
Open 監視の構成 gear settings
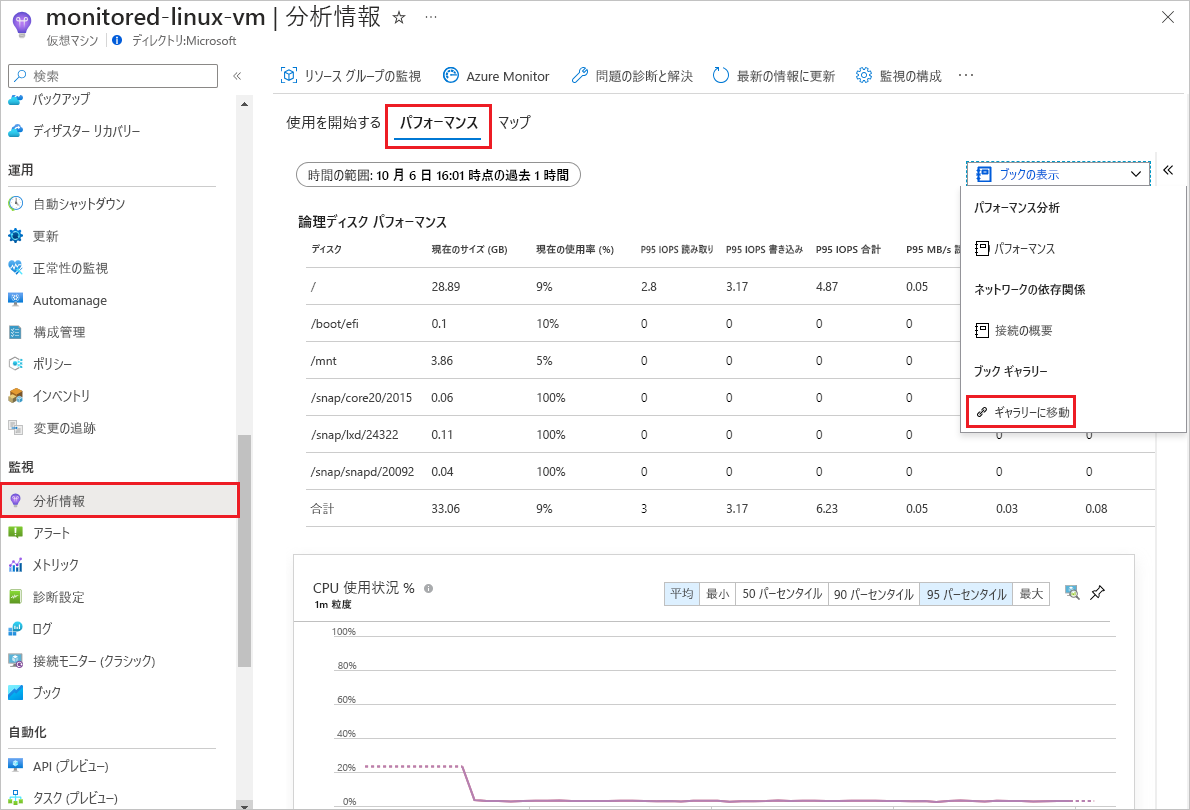[x=898, y=76]
